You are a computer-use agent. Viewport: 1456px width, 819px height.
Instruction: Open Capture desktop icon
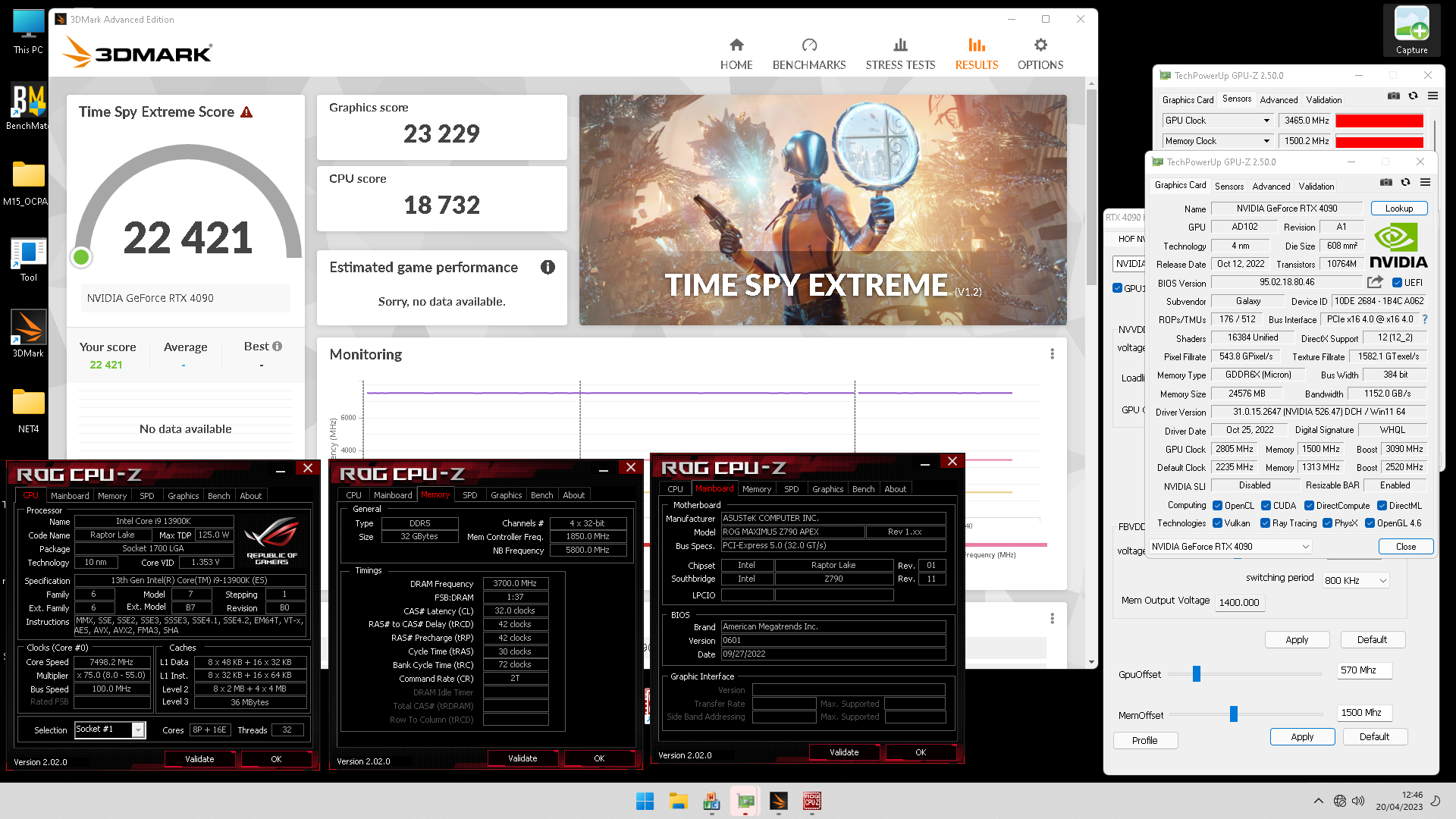click(1411, 30)
